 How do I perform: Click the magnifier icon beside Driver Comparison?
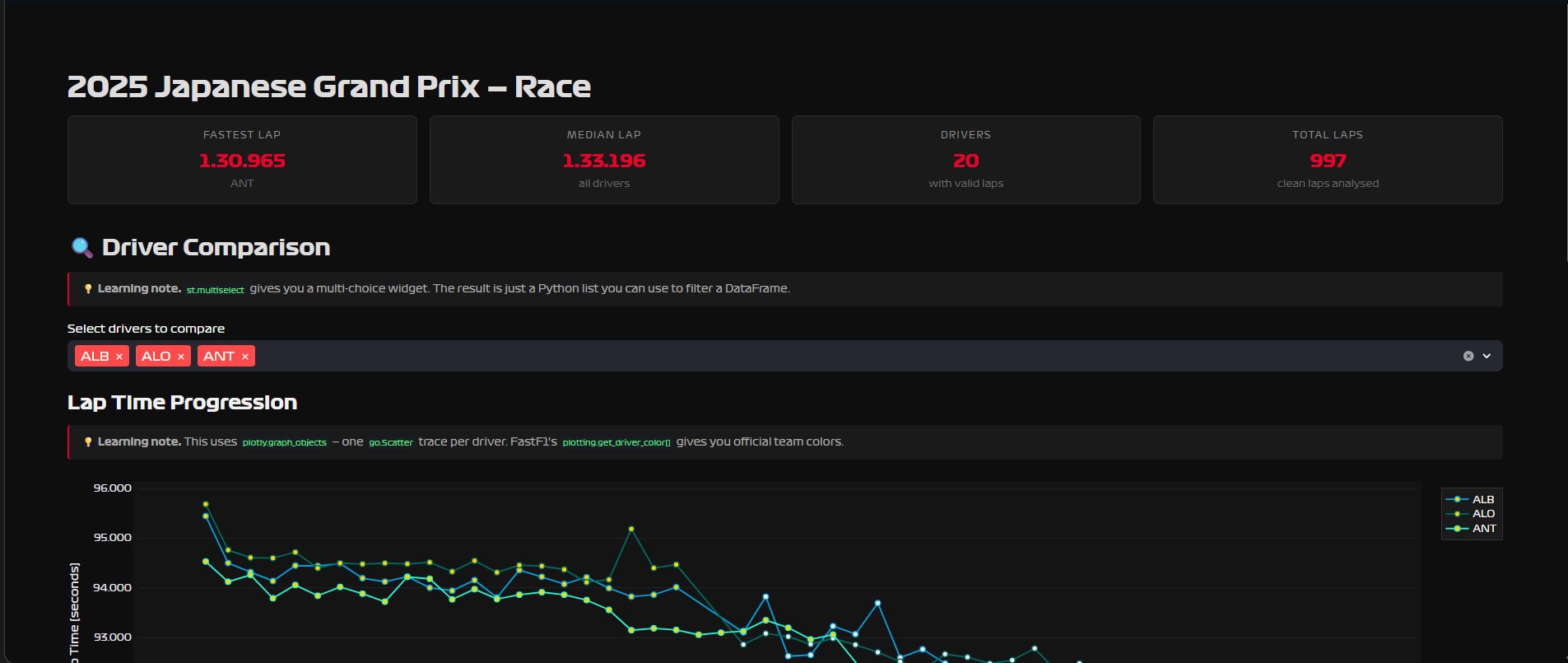tap(81, 247)
